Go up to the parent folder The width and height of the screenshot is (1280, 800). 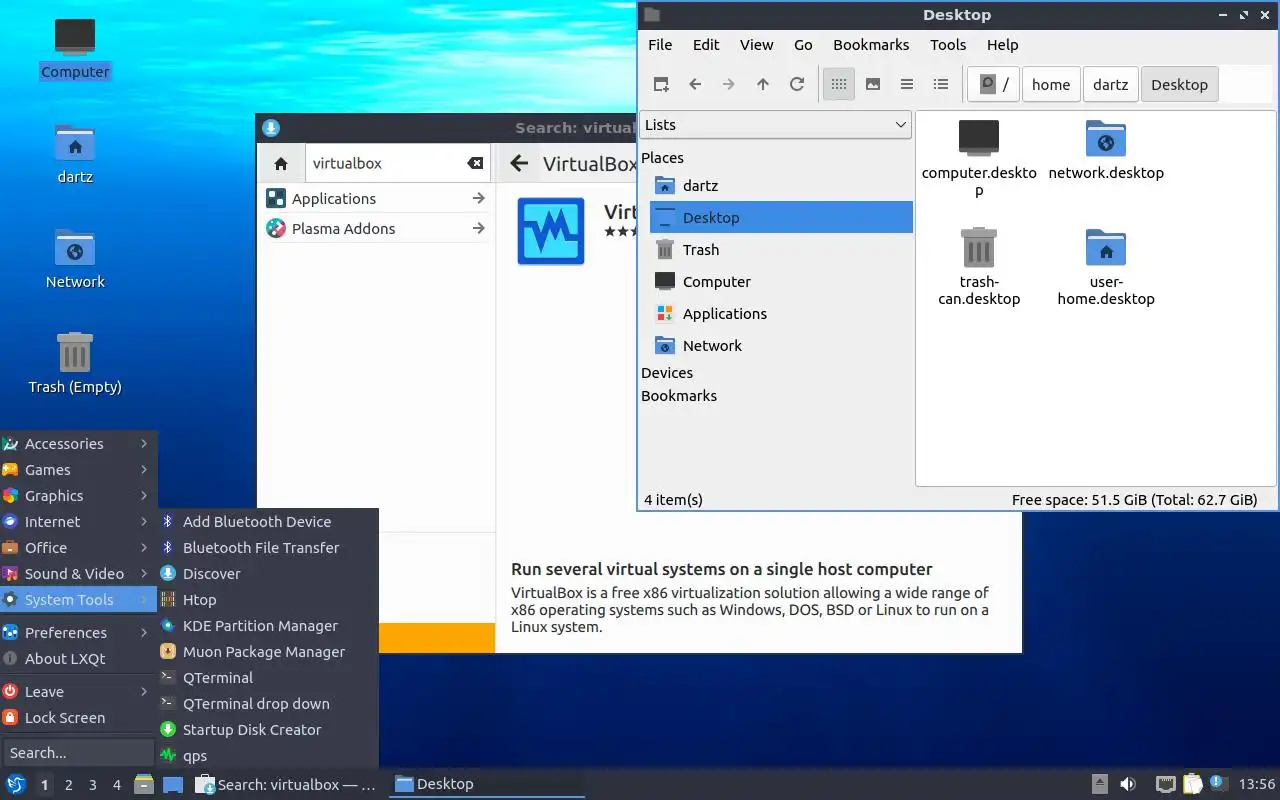[x=763, y=85]
